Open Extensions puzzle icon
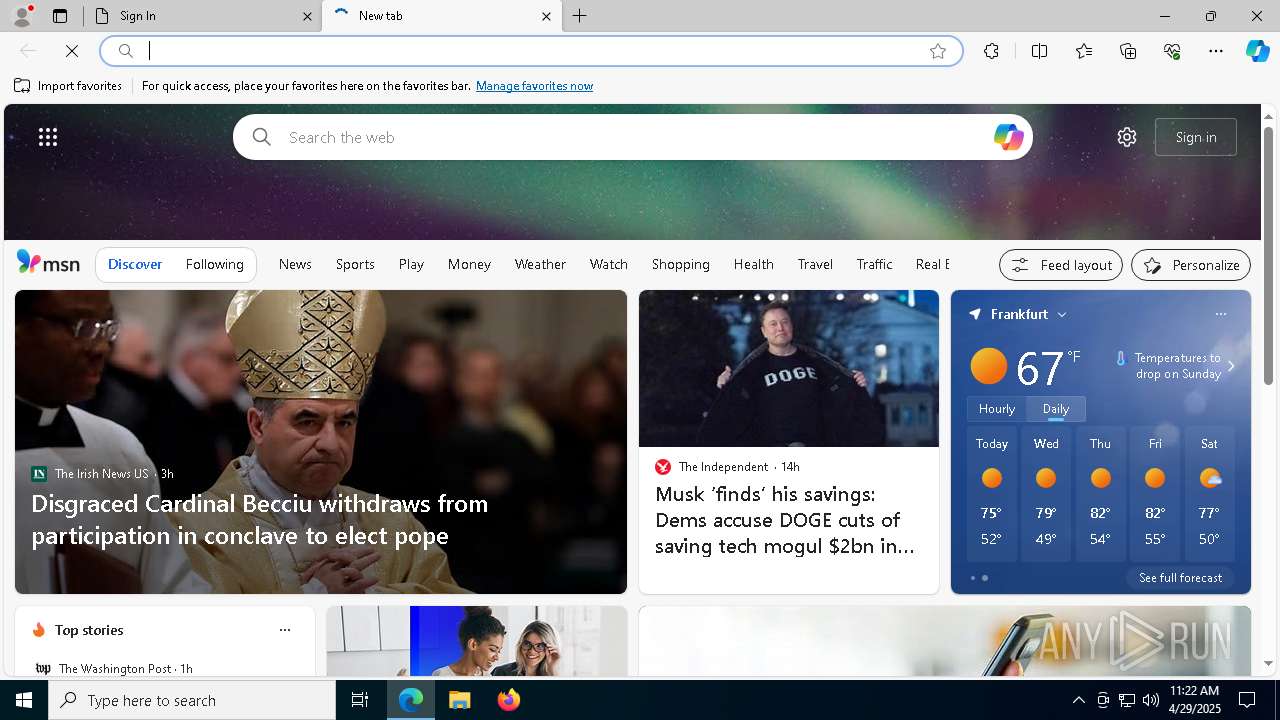Image resolution: width=1280 pixels, height=720 pixels. pos(991,51)
